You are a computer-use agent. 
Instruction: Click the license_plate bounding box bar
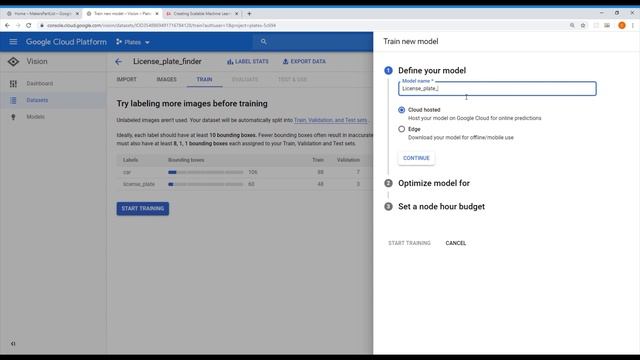[205, 184]
